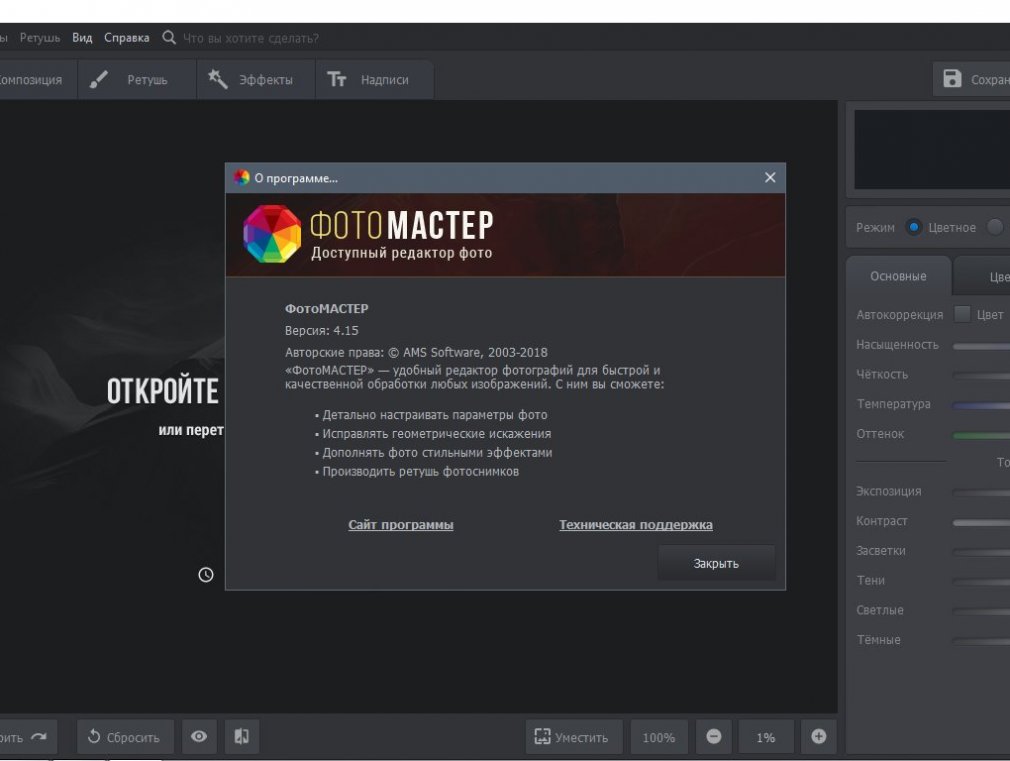The image size is (1010, 761).
Task: Open the Эффекты tab with the magic wand icon
Action: [x=256, y=80]
